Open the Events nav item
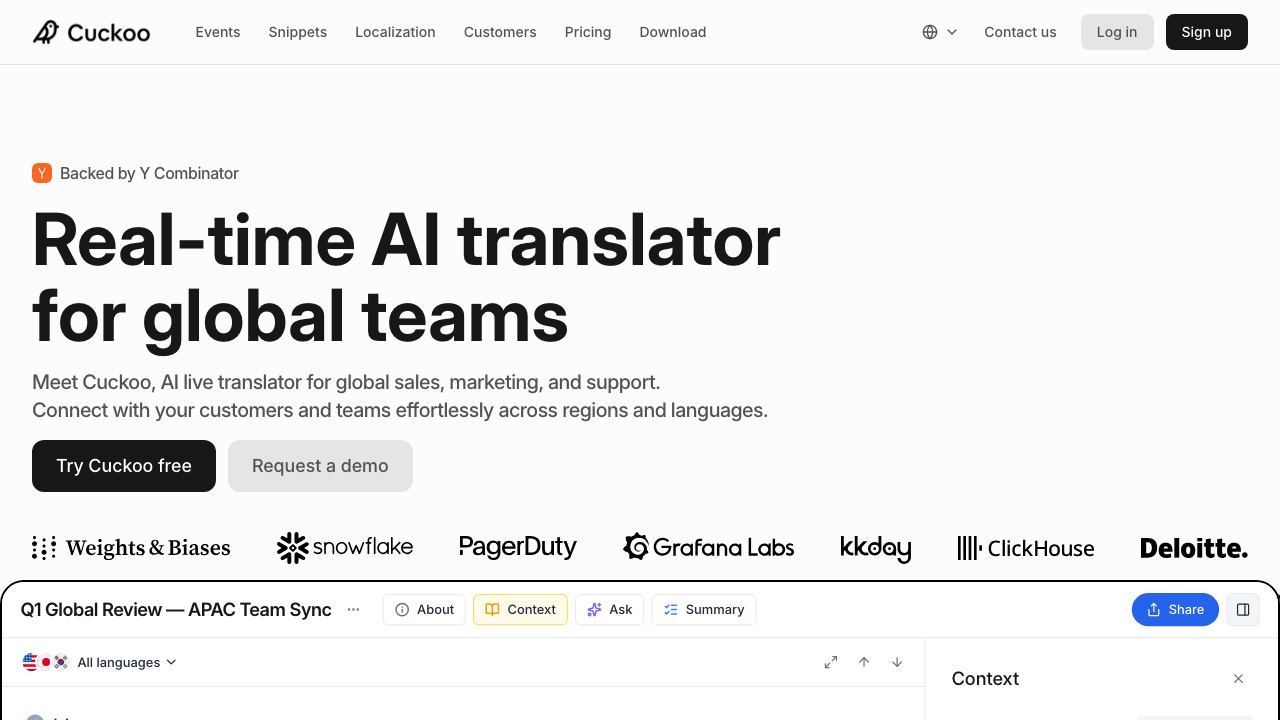 click(x=218, y=32)
